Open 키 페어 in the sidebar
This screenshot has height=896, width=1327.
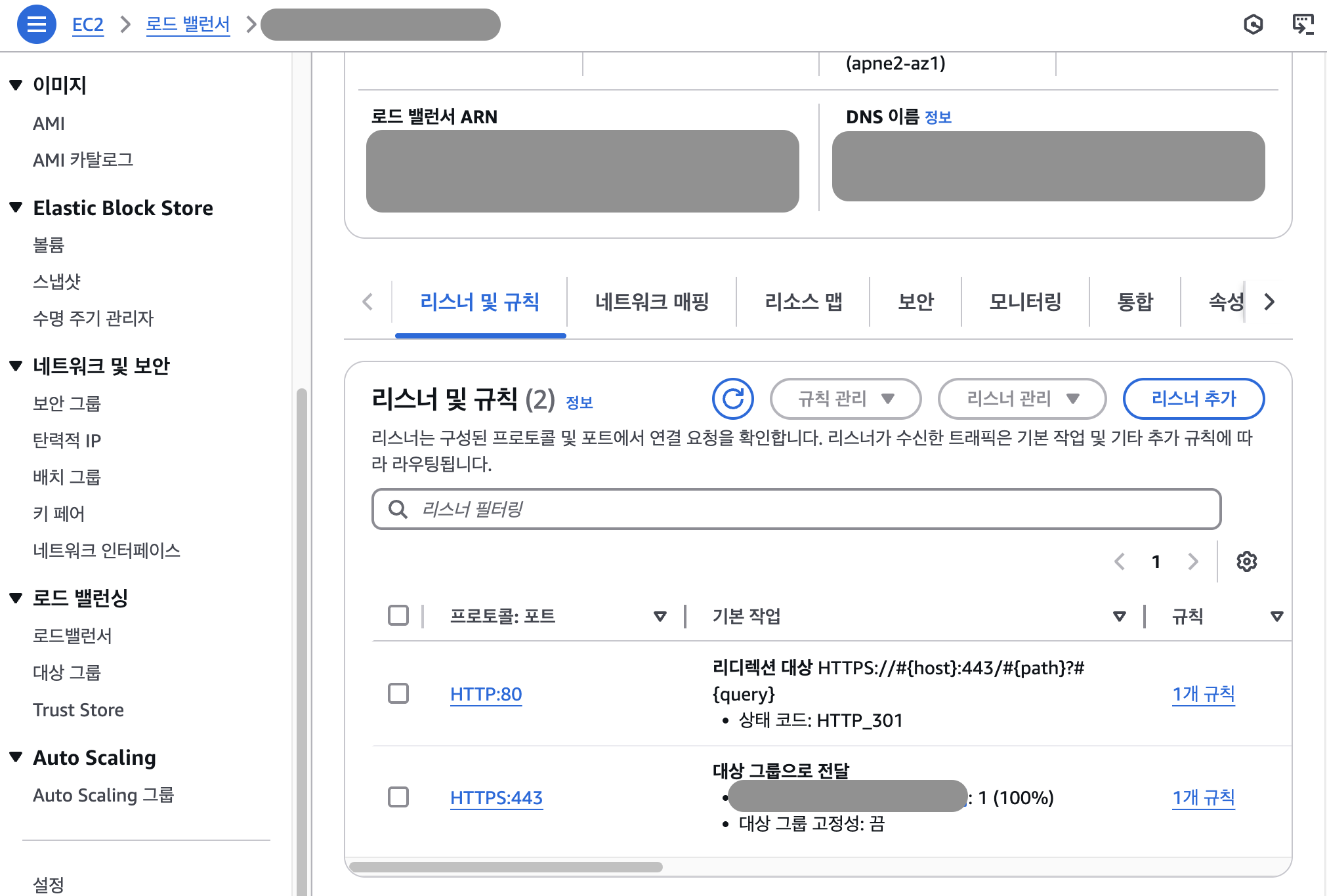pos(59,514)
